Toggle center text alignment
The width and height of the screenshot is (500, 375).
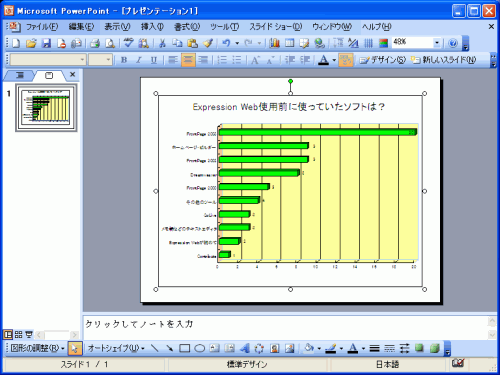(188, 60)
